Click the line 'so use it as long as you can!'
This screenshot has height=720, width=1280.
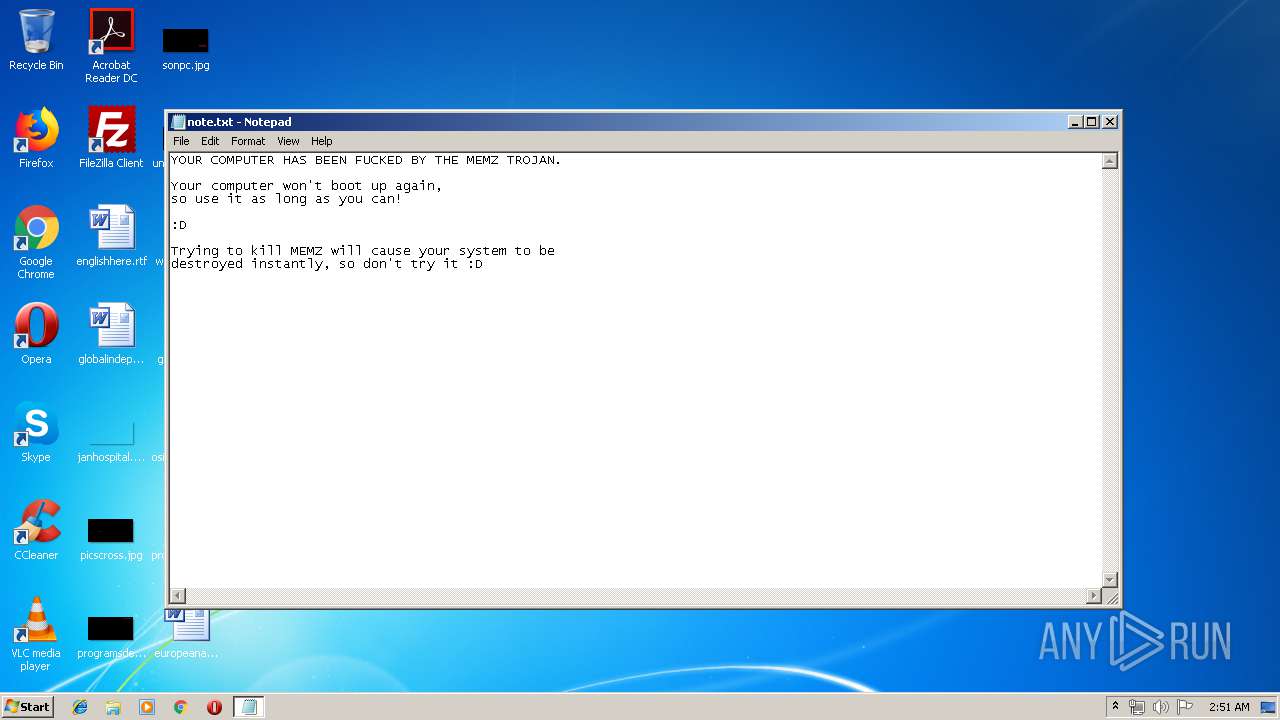pos(286,199)
